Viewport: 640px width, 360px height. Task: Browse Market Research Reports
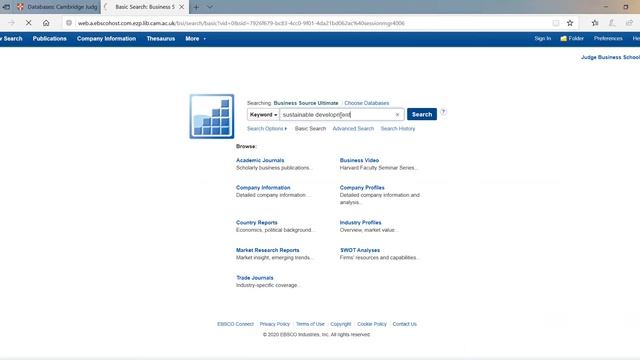coord(267,250)
